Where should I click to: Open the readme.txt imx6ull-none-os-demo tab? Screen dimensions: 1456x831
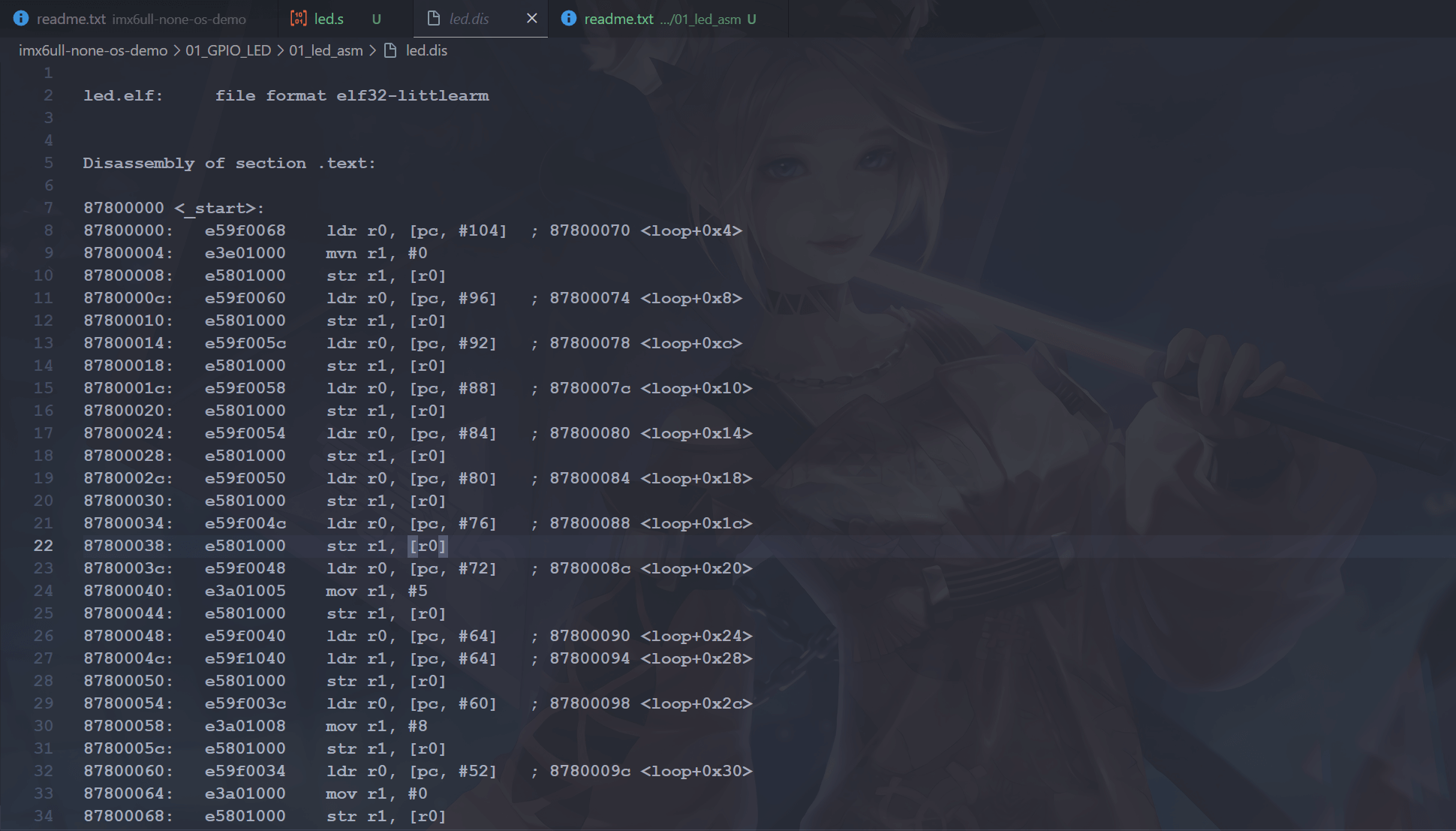click(141, 19)
